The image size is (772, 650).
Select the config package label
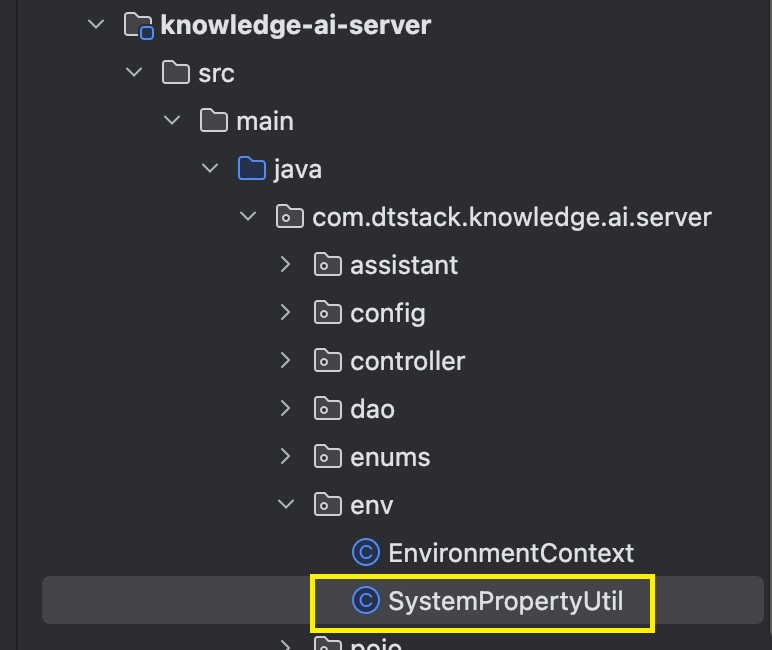[x=388, y=314]
